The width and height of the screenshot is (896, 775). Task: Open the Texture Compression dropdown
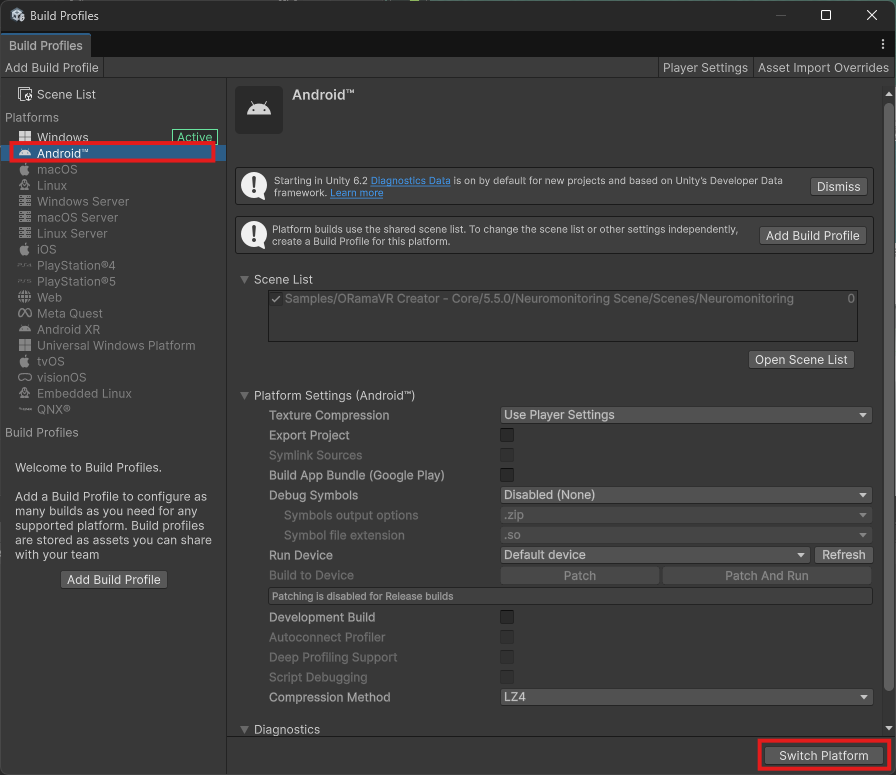coord(686,415)
